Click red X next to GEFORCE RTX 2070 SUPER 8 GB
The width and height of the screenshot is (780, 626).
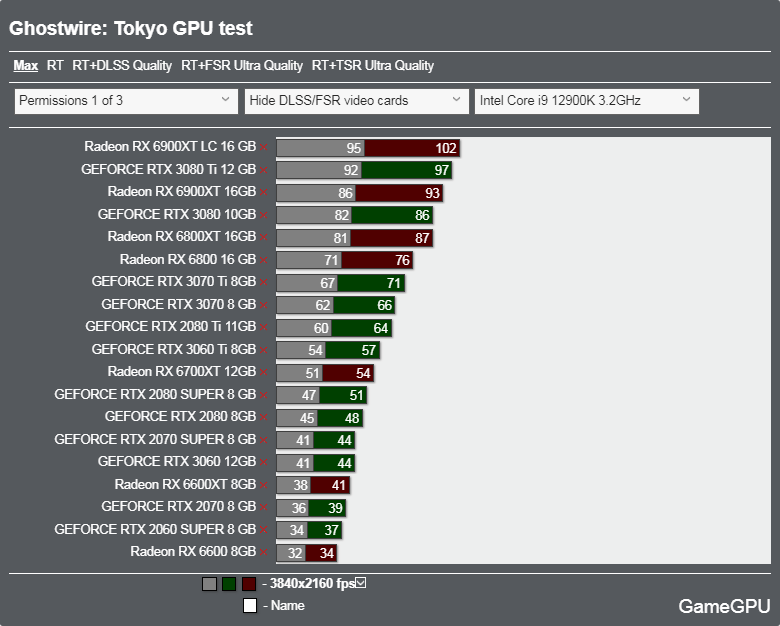point(264,440)
